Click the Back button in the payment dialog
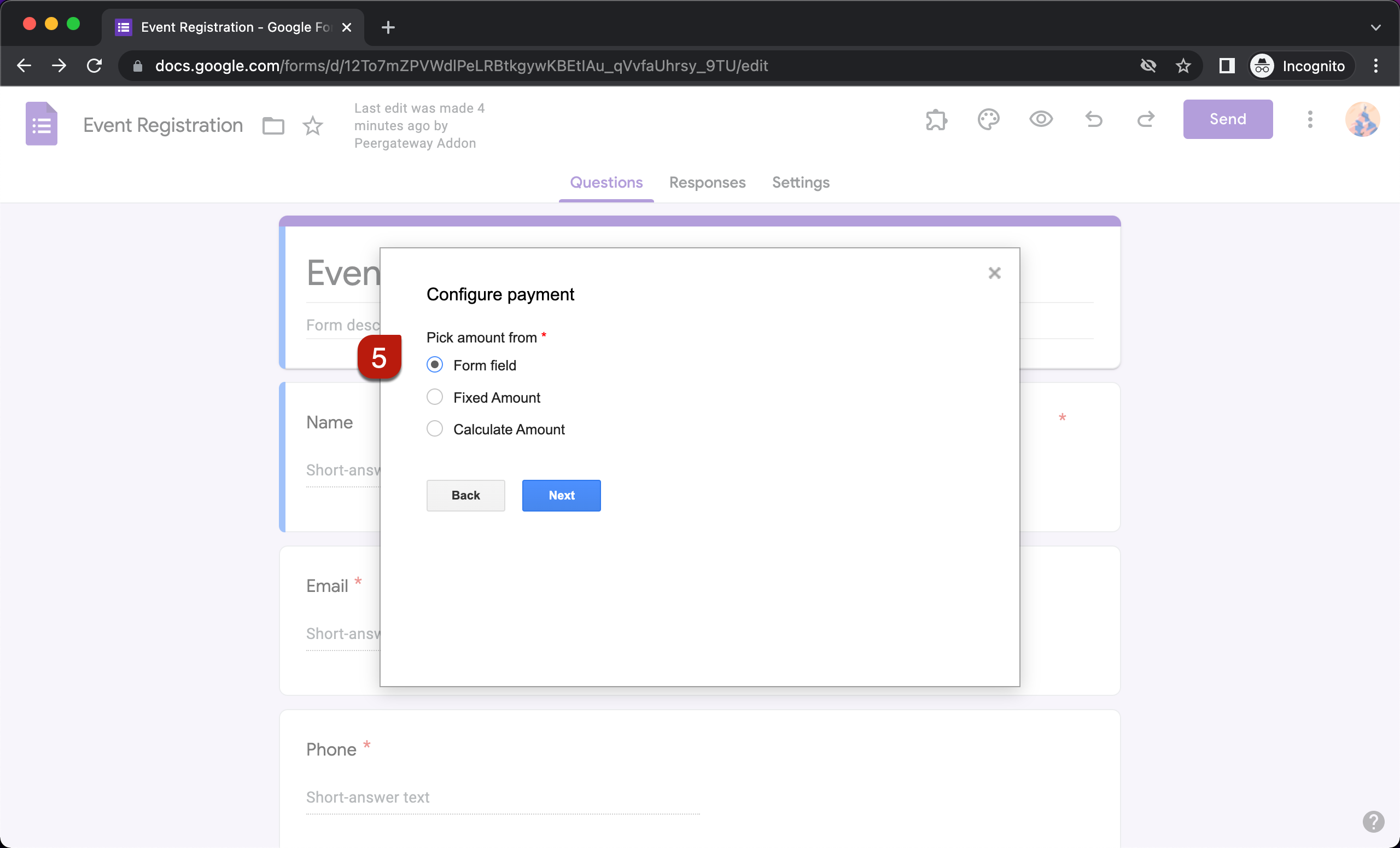Viewport: 1400px width, 848px height. [465, 495]
